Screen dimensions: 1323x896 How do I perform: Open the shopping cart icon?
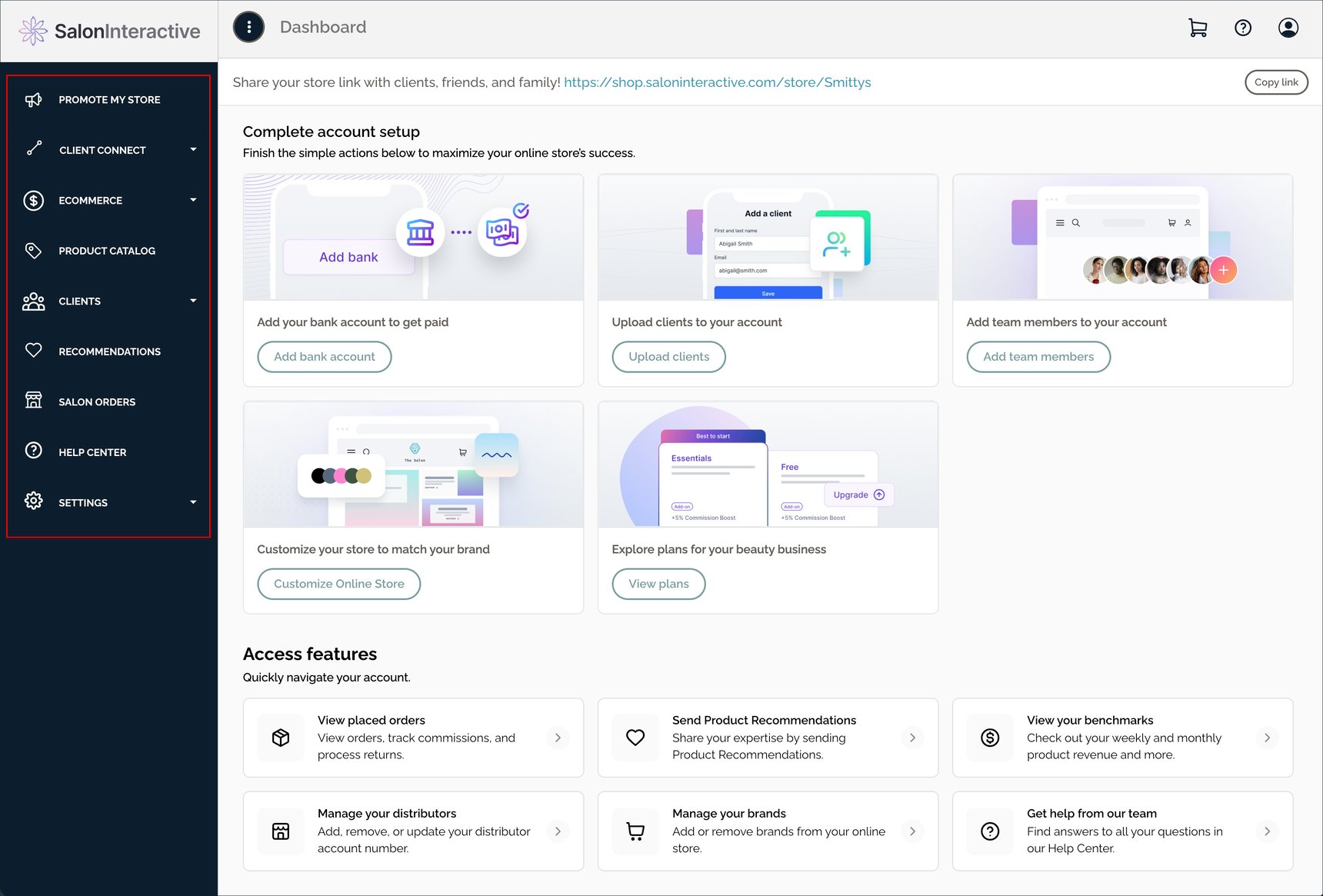1197,28
